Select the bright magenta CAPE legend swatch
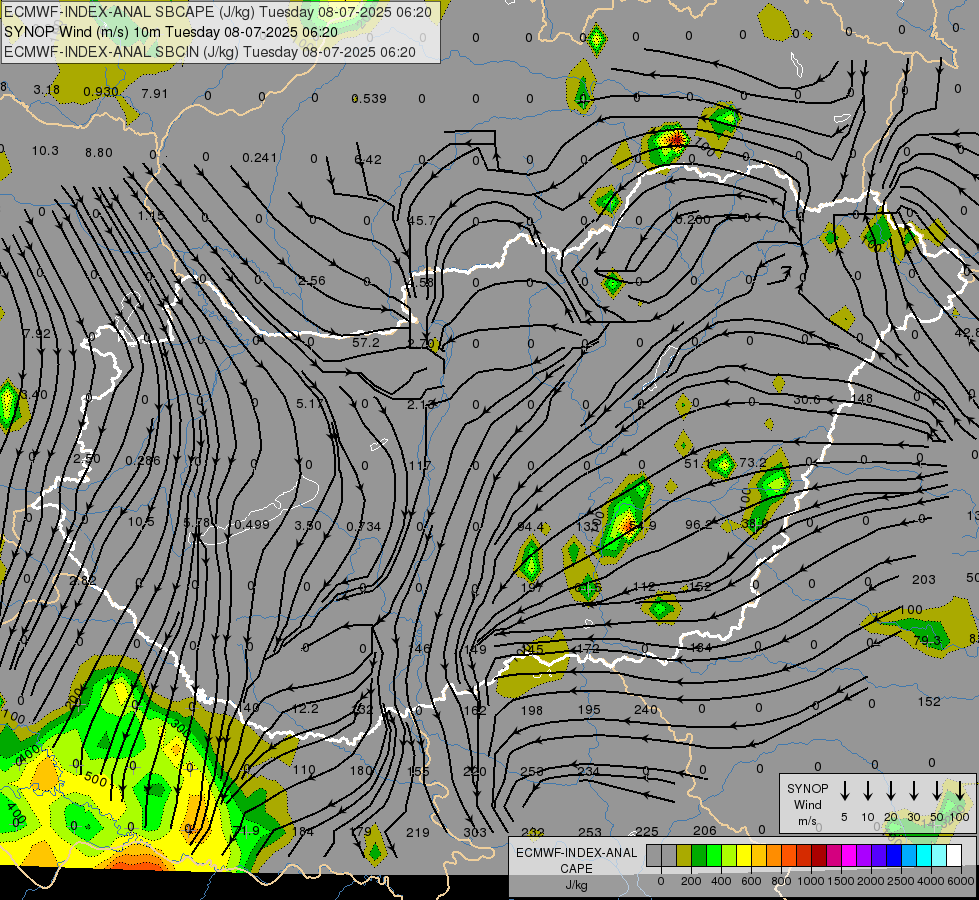This screenshot has width=979, height=900. point(849,855)
